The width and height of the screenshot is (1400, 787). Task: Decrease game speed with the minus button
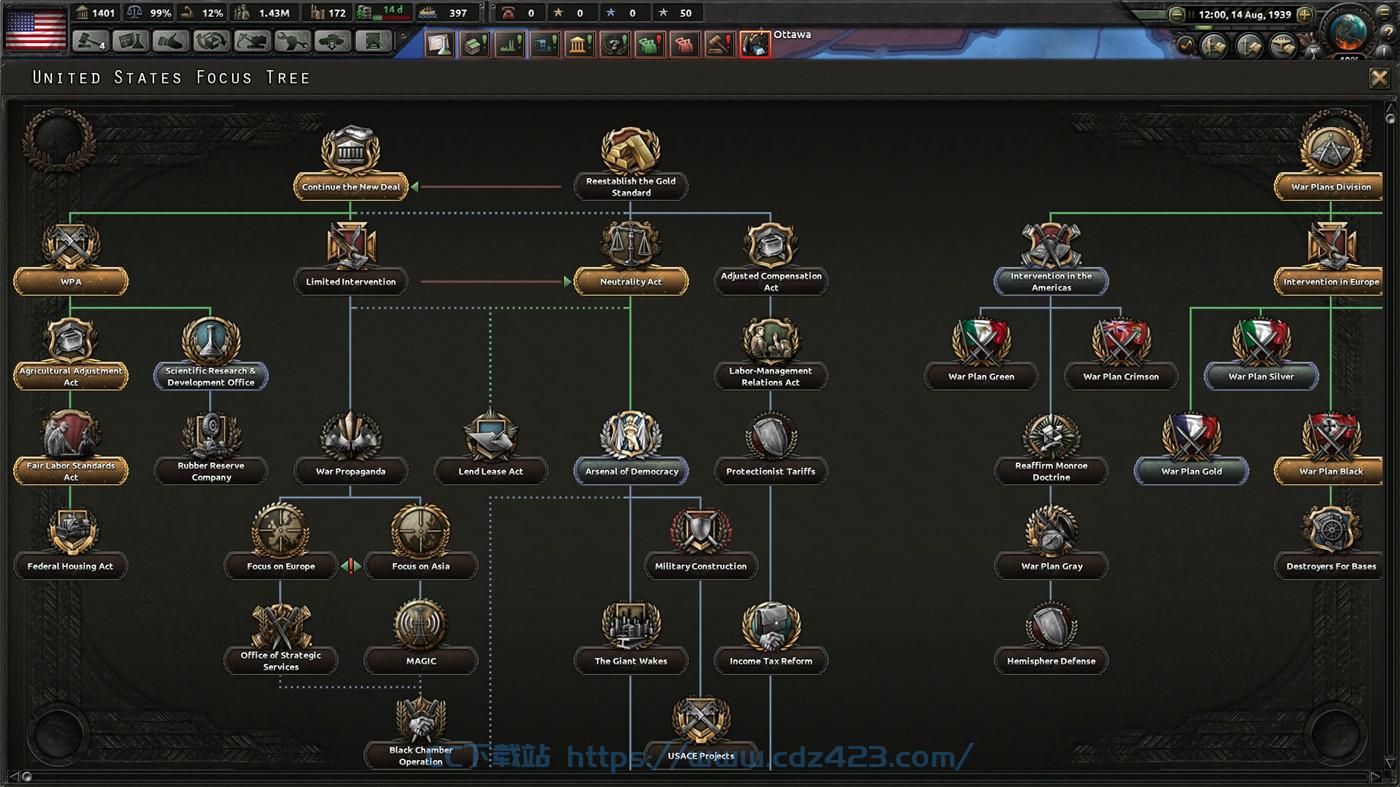click(x=1177, y=15)
